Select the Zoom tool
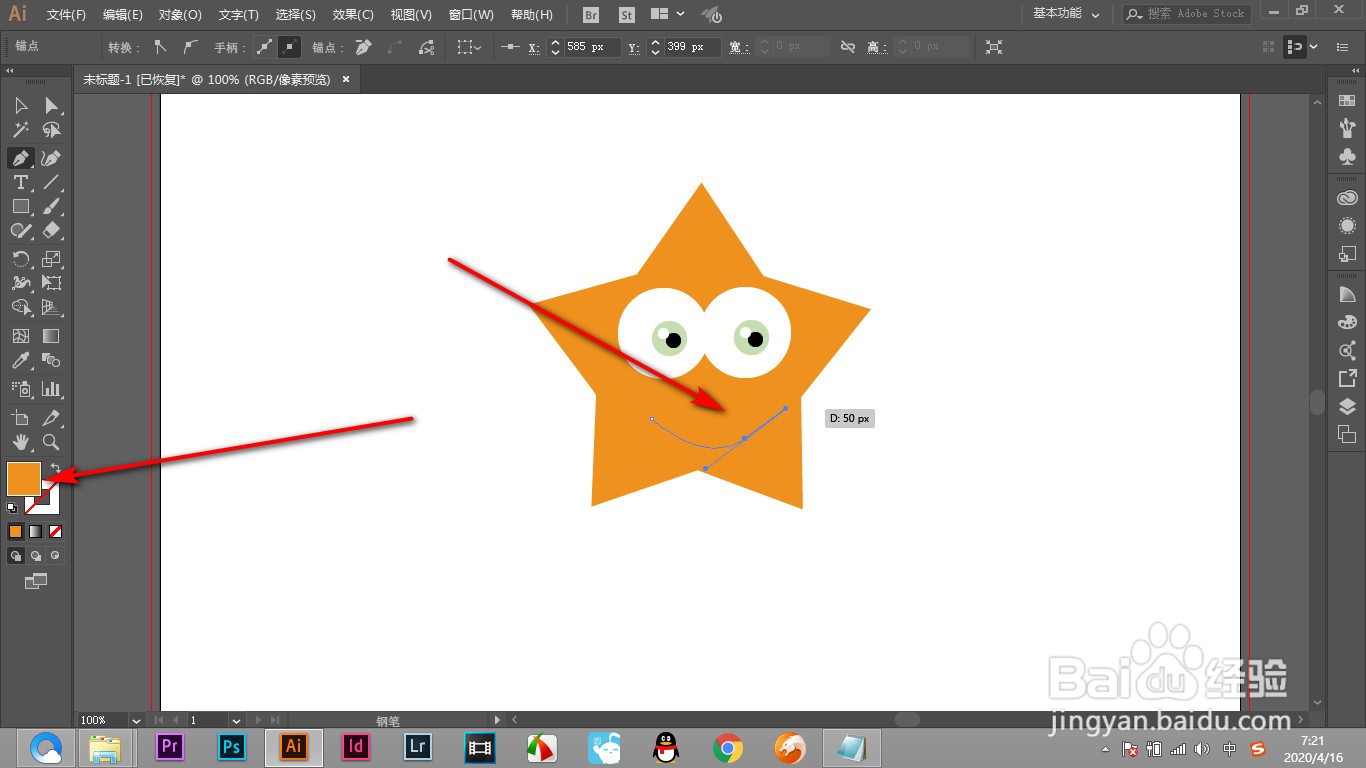The image size is (1366, 768). (x=51, y=442)
